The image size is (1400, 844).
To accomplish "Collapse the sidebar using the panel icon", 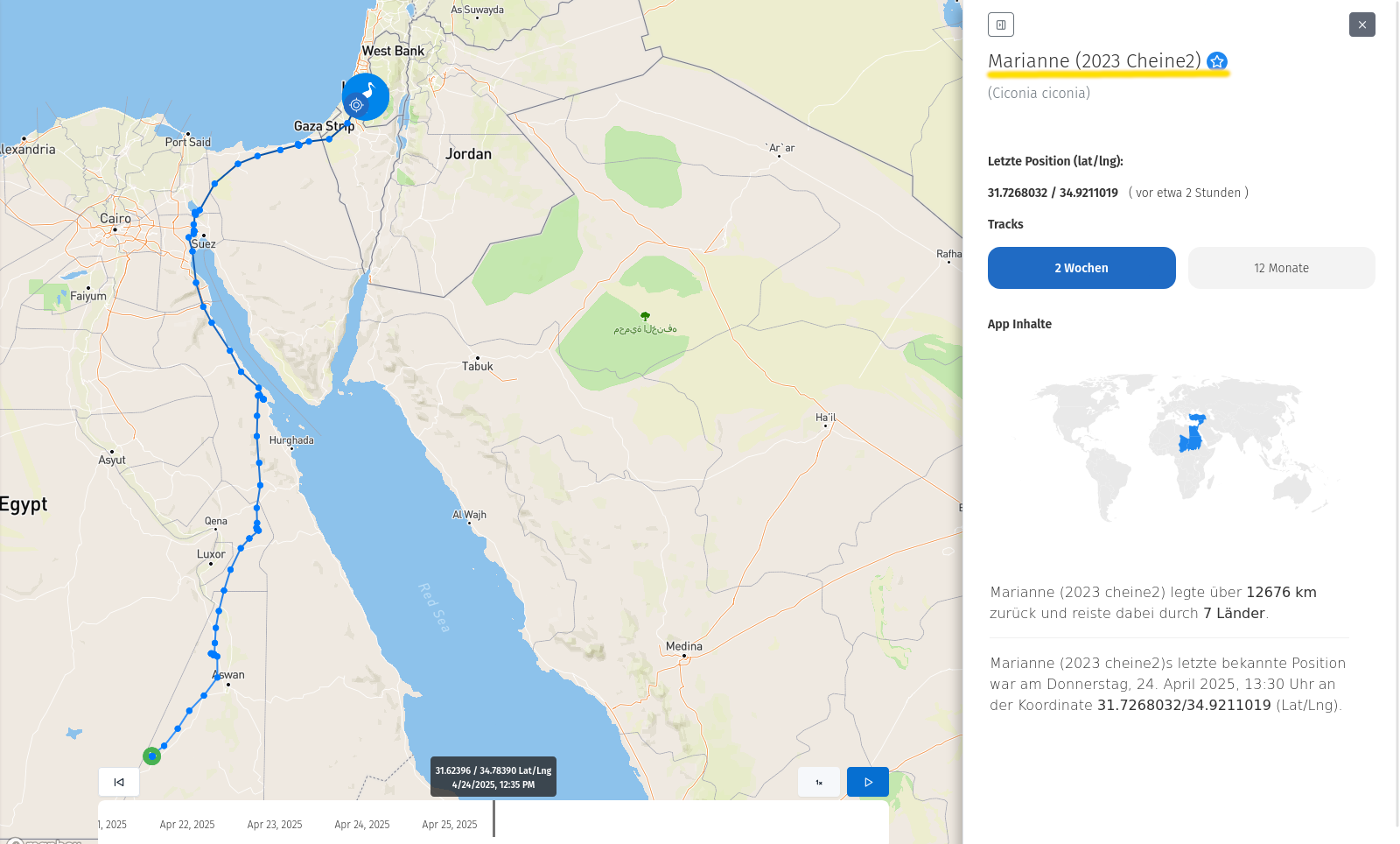I will pos(1001,25).
